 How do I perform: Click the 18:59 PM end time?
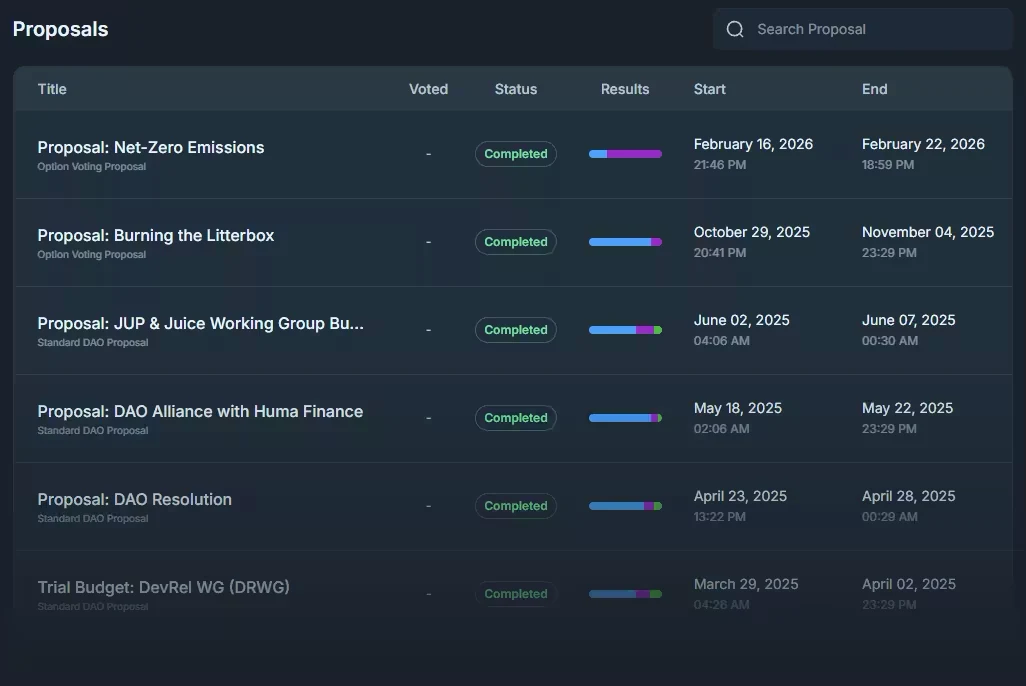coord(888,165)
